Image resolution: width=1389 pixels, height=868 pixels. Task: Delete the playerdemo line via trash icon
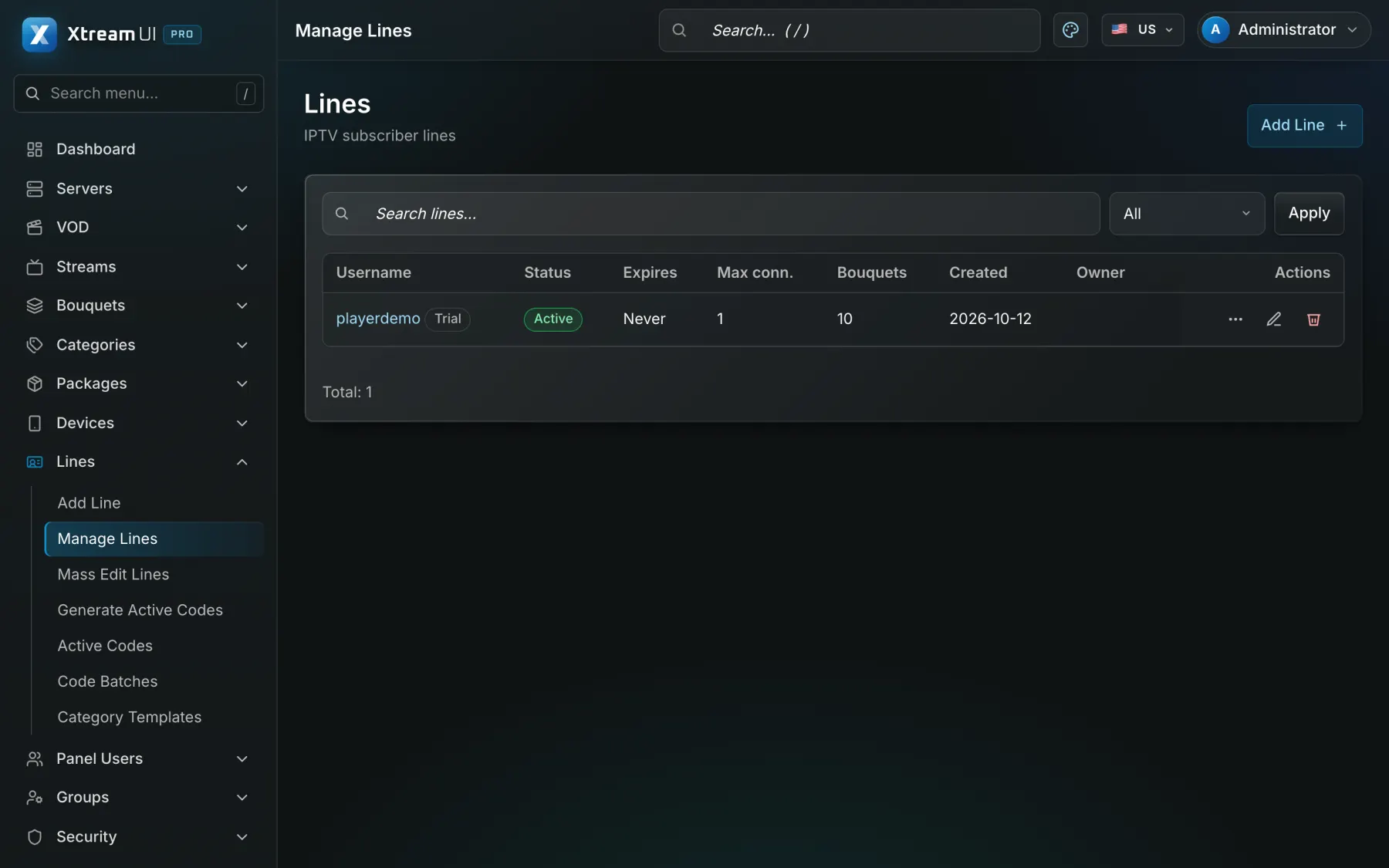(x=1313, y=319)
